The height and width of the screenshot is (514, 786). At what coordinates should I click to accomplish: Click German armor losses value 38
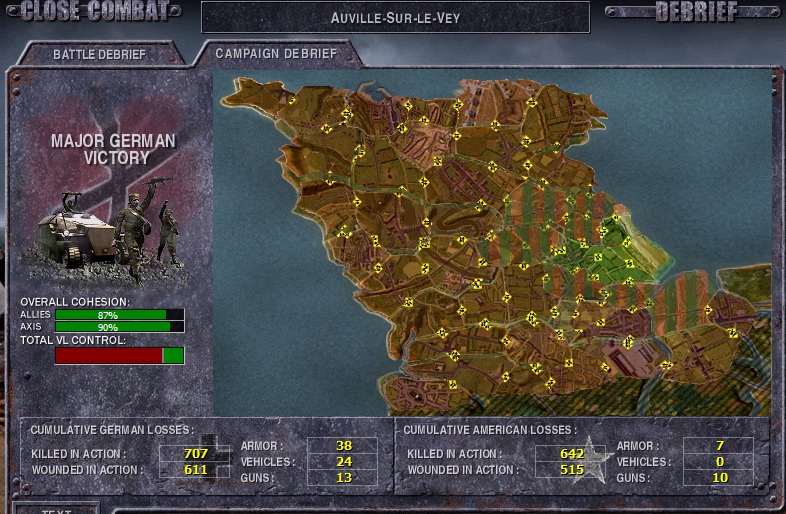point(343,445)
